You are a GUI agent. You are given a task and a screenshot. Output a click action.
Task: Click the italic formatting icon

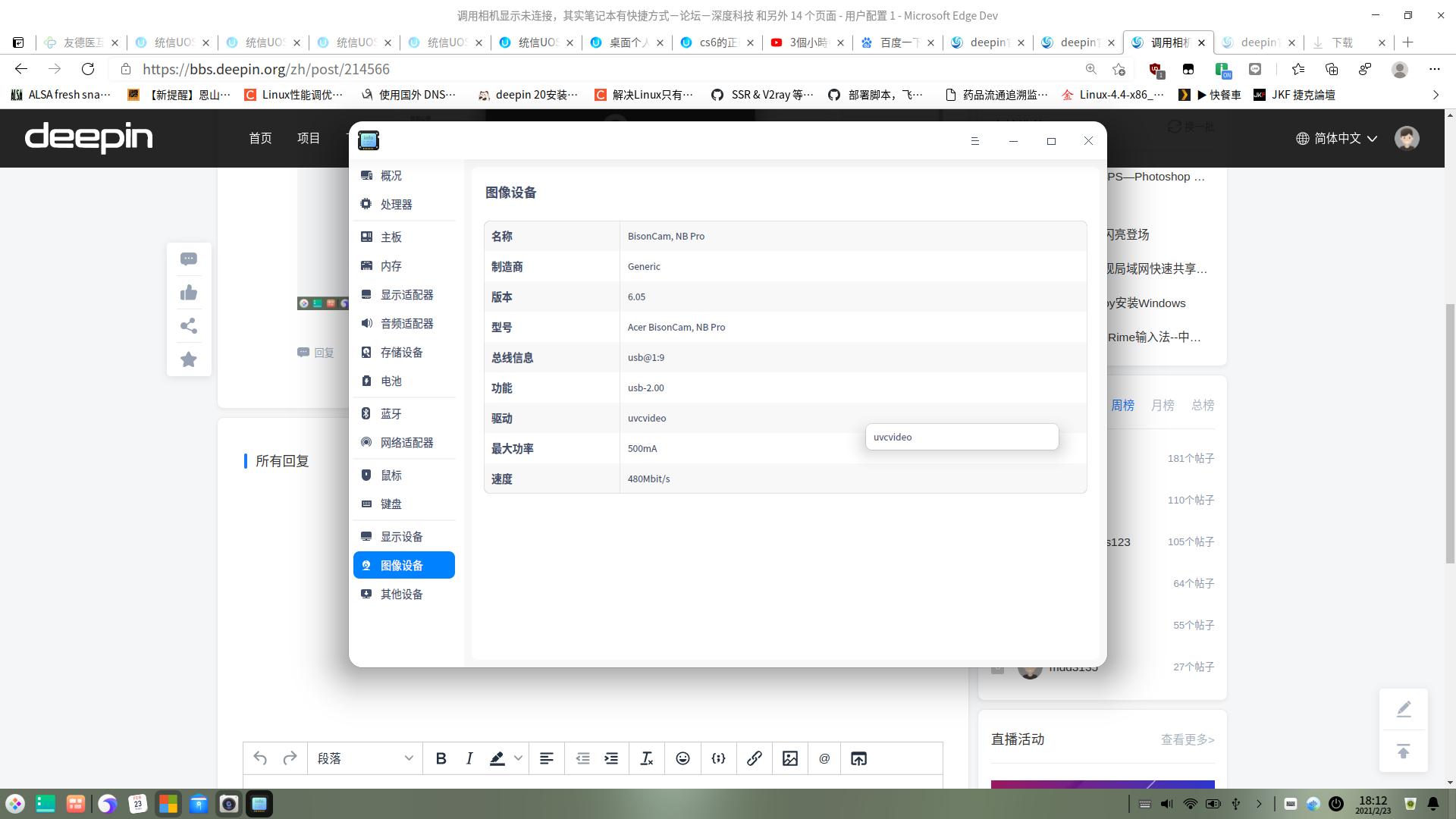tap(469, 758)
